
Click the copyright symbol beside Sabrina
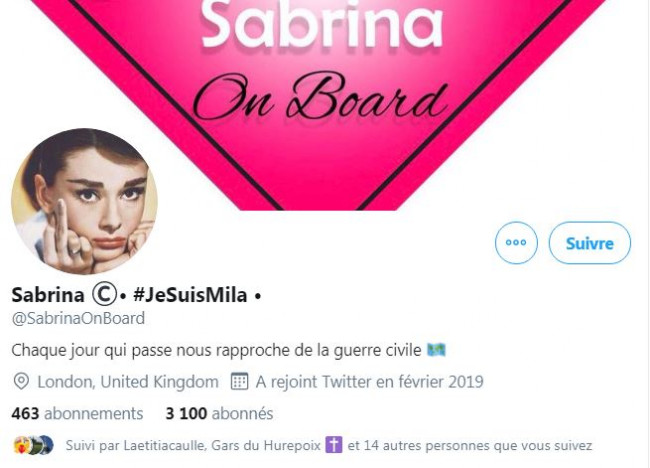(104, 294)
